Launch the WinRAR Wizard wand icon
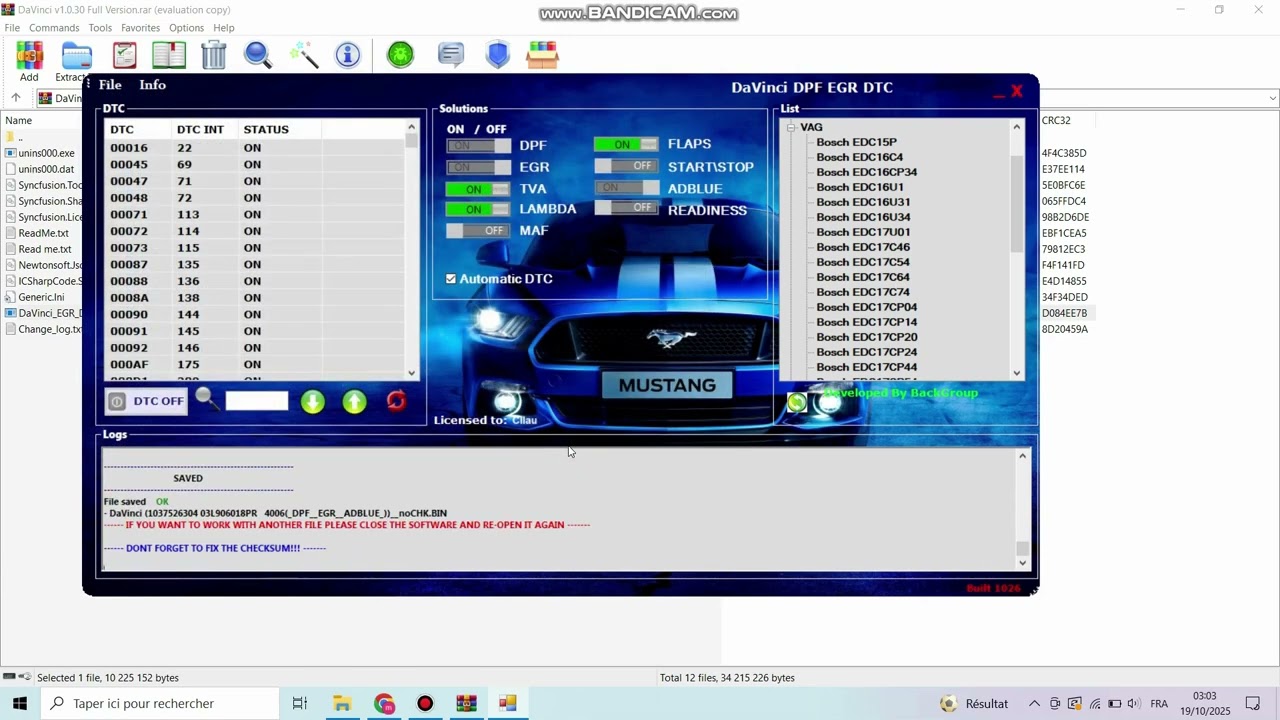Image resolution: width=1280 pixels, height=720 pixels. (x=304, y=55)
